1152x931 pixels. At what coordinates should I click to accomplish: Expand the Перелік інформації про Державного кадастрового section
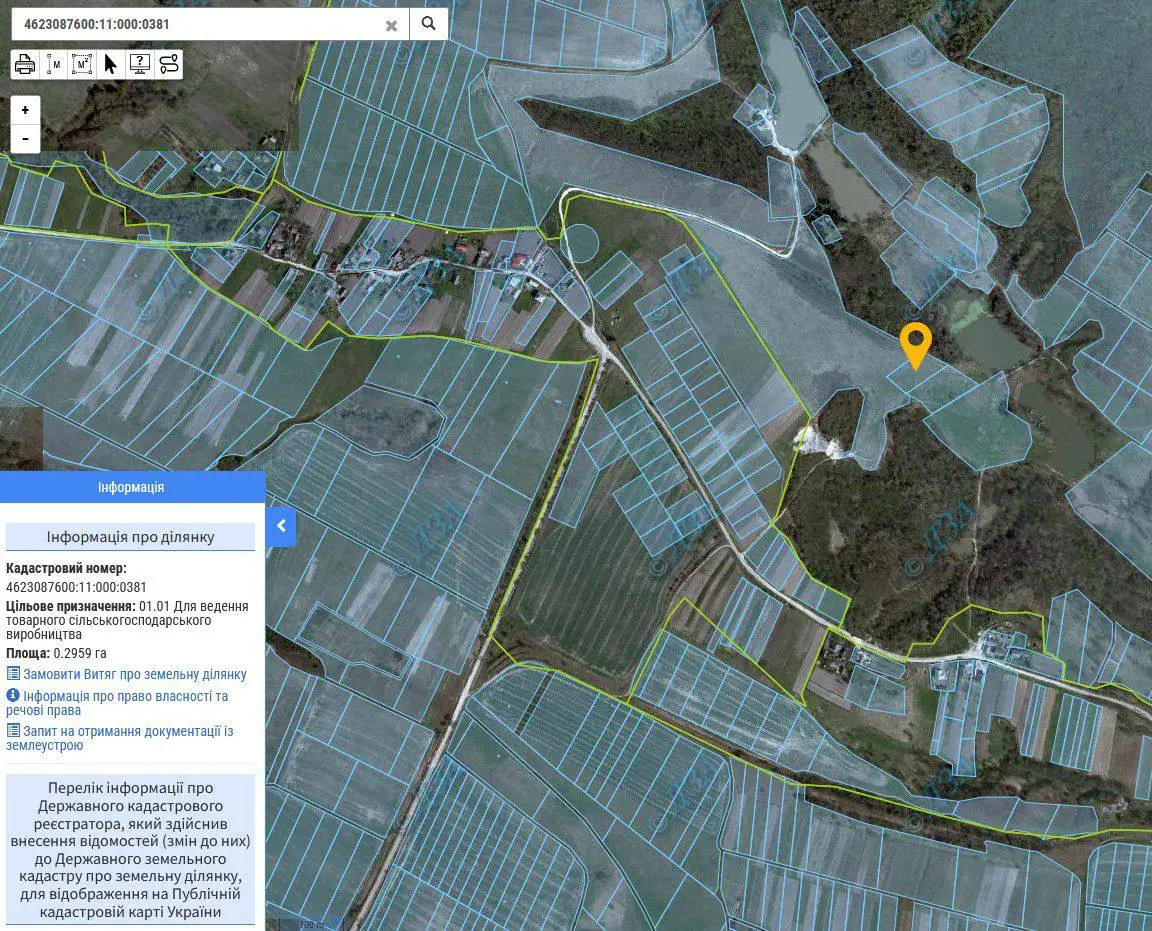(131, 849)
